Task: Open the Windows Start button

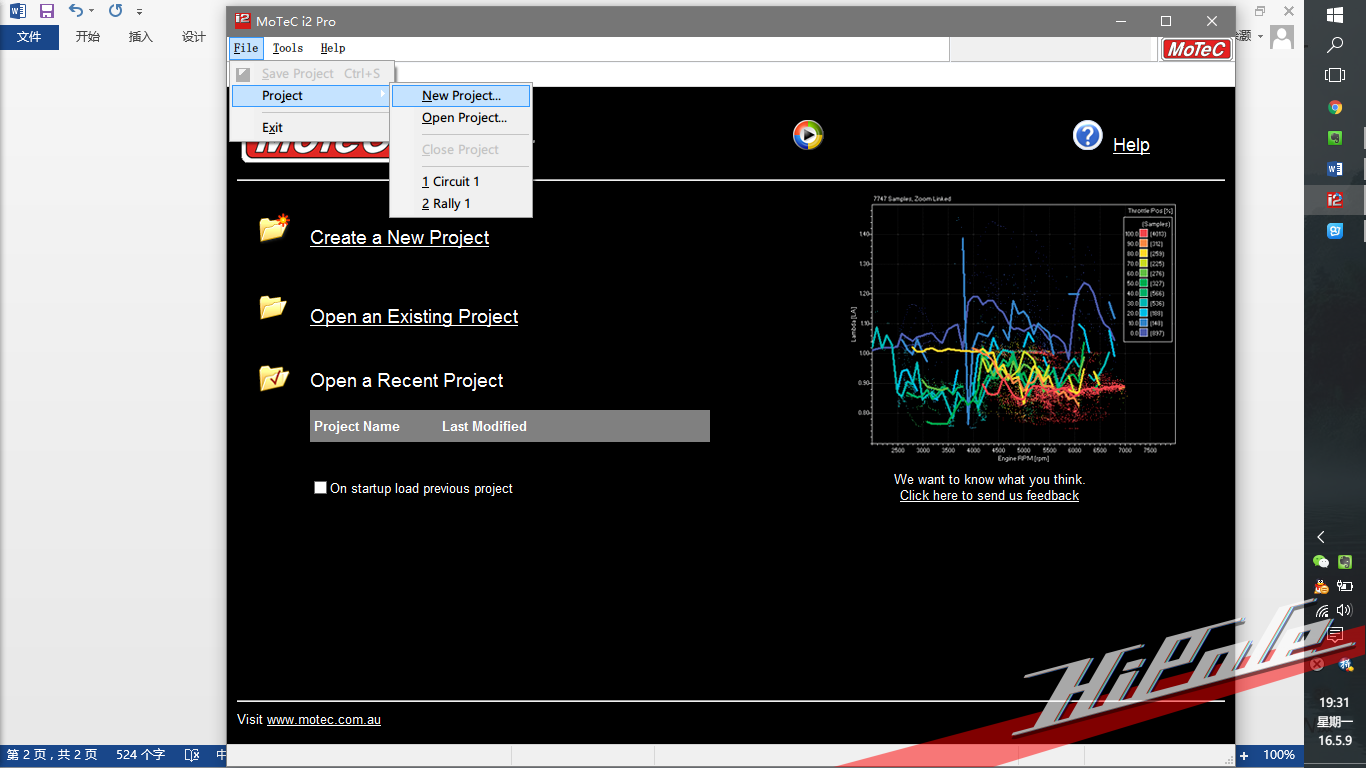Action: point(1335,15)
